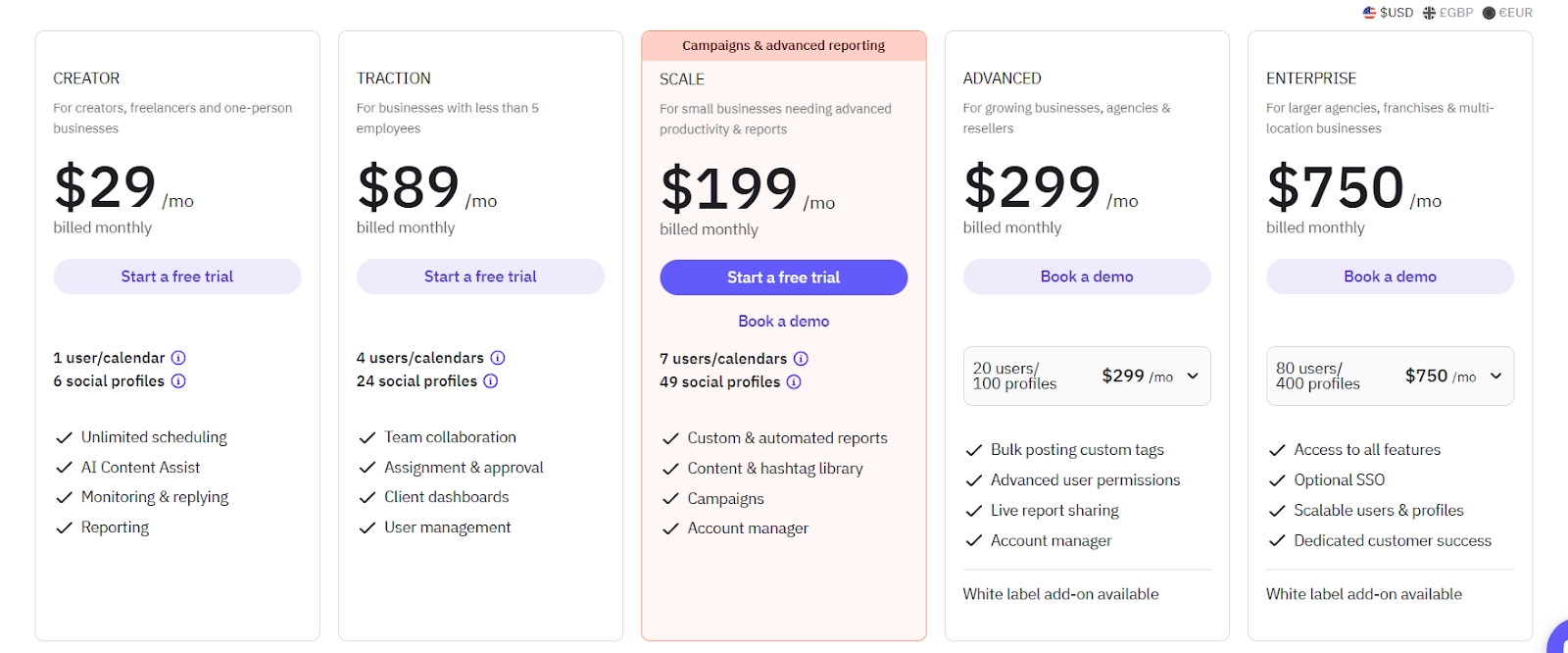Book a demo for Advanced plan
1568x653 pixels.
tap(1087, 276)
